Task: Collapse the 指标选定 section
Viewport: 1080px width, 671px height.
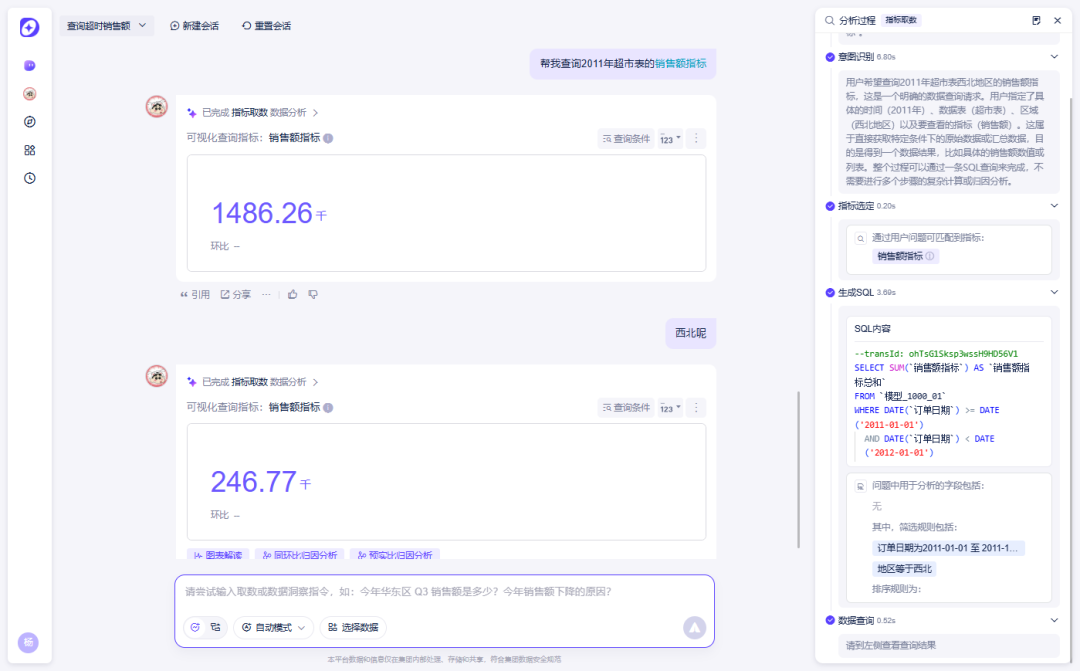Action: pos(1054,205)
